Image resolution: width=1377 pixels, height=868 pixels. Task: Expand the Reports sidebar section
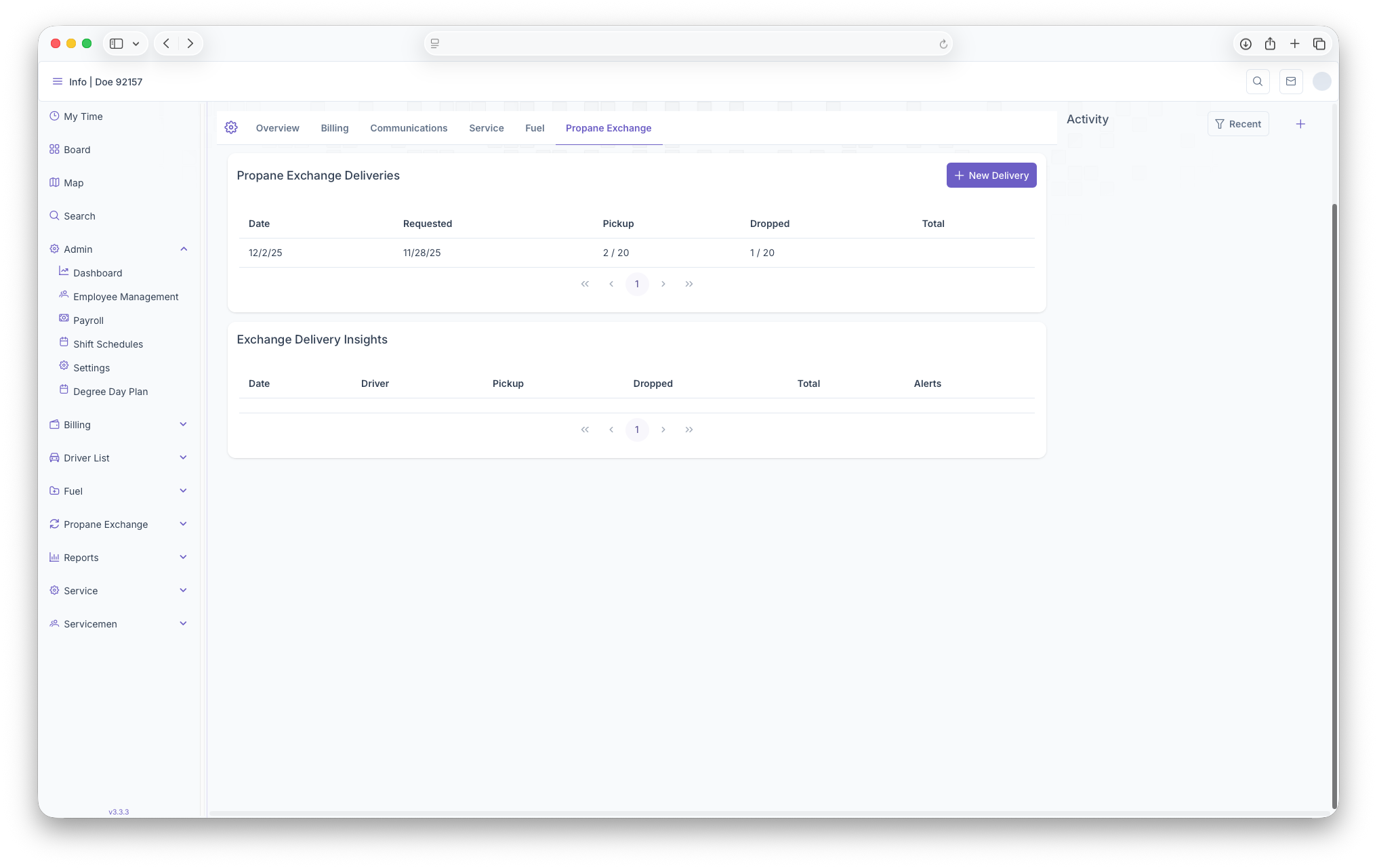pos(183,558)
